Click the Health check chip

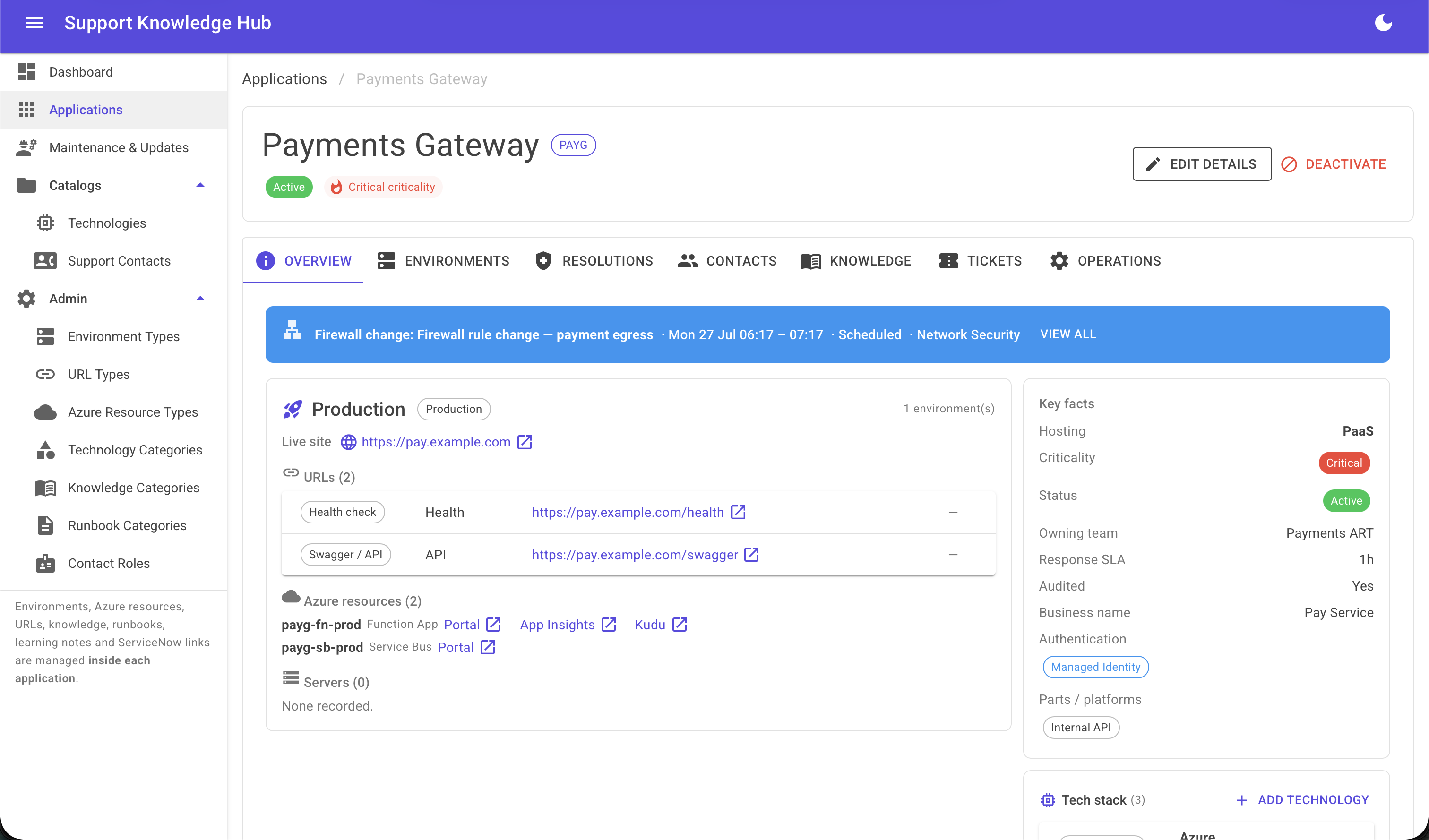click(x=342, y=512)
